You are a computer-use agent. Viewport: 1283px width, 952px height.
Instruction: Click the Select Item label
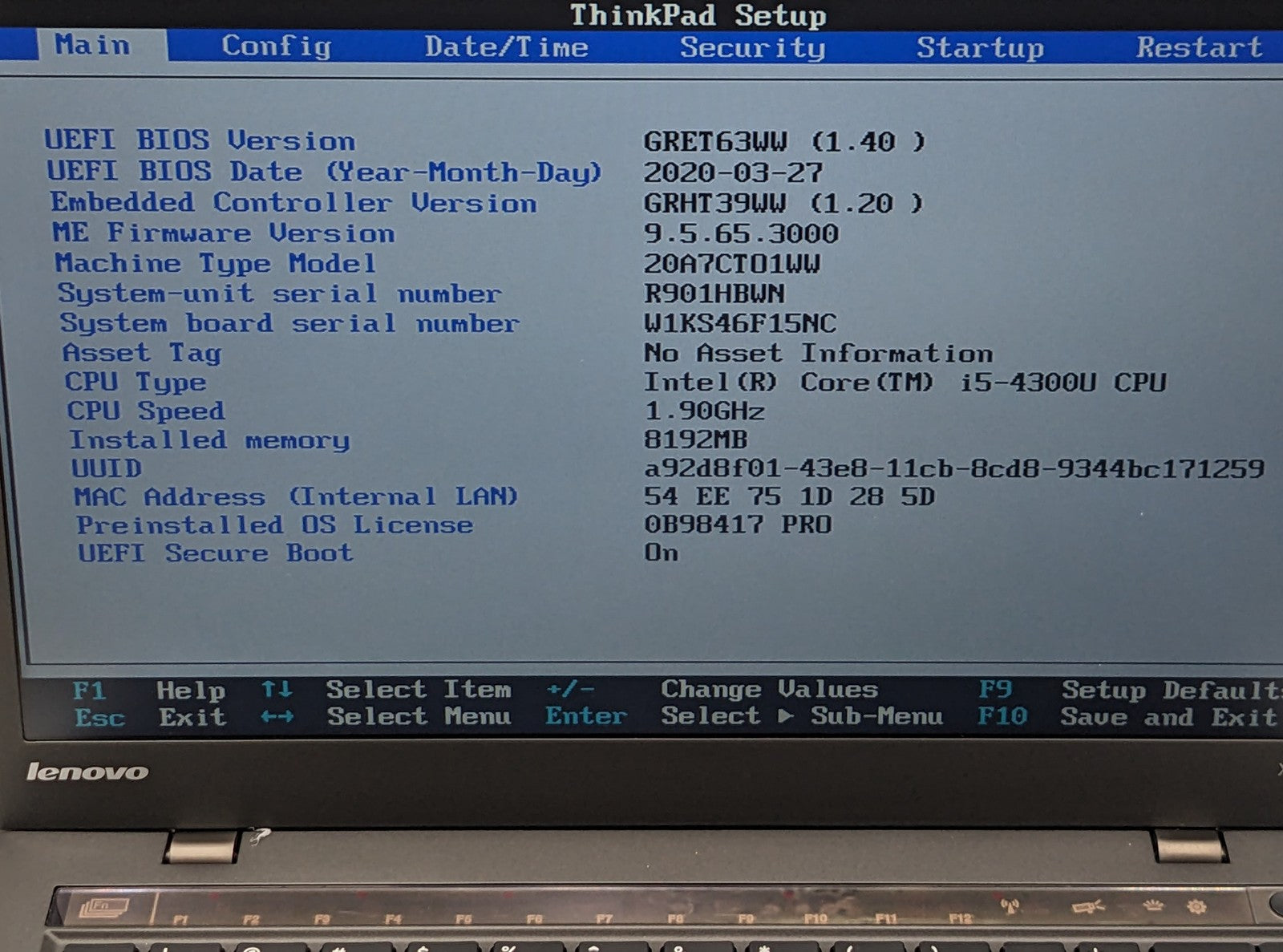[418, 689]
